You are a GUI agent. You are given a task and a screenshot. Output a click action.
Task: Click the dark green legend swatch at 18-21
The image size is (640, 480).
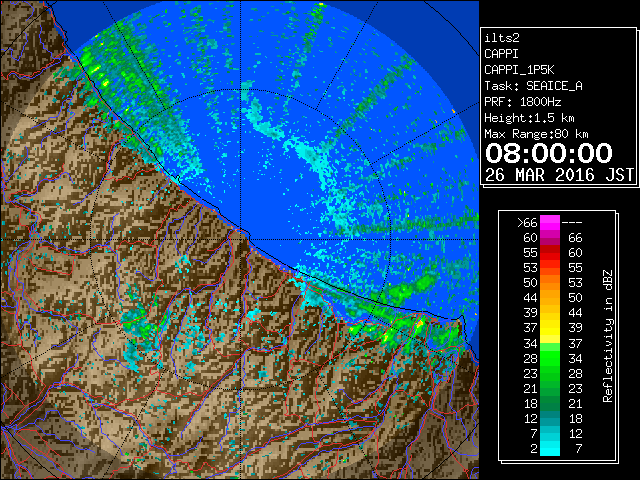coord(550,403)
